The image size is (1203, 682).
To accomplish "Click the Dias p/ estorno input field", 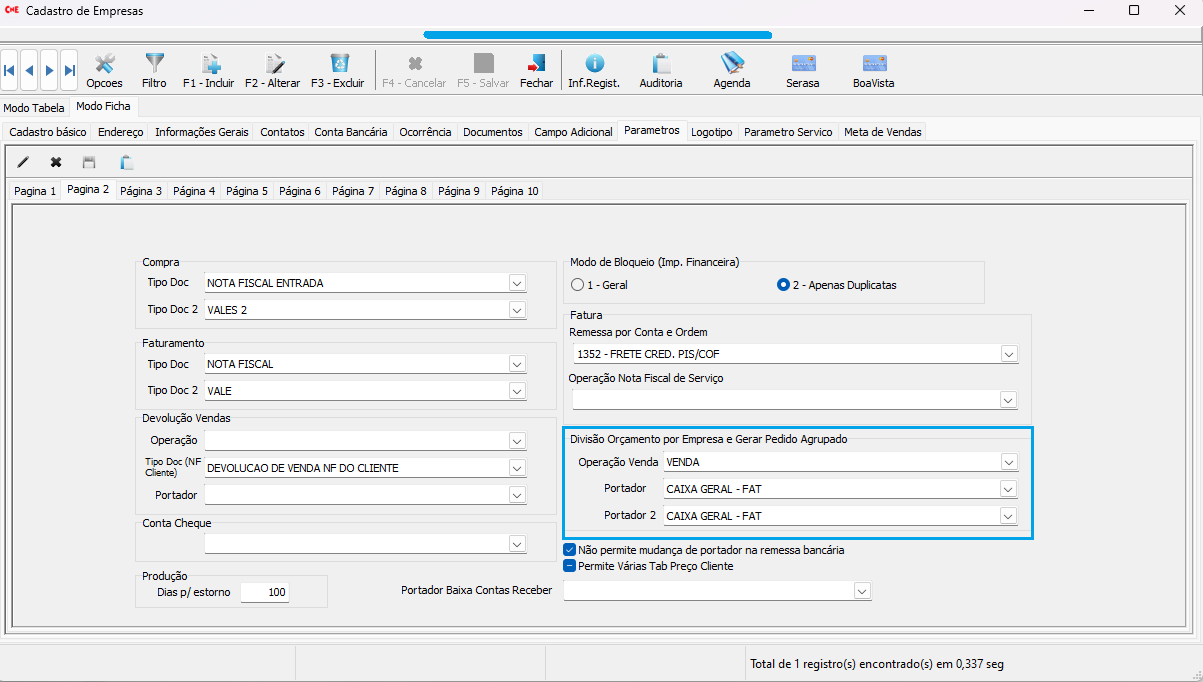I will point(265,593).
